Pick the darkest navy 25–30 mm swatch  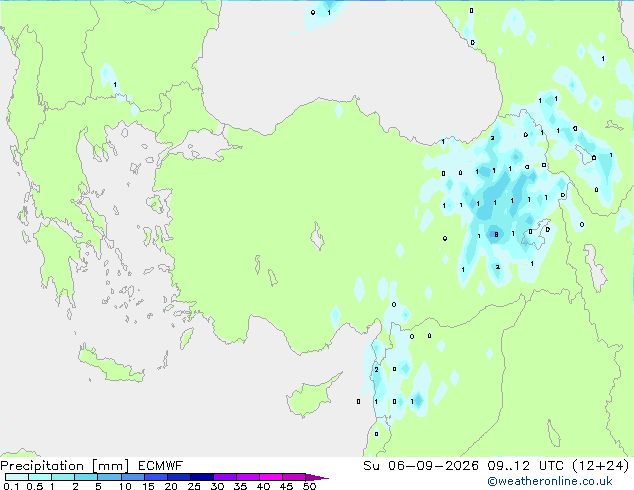tap(201, 477)
